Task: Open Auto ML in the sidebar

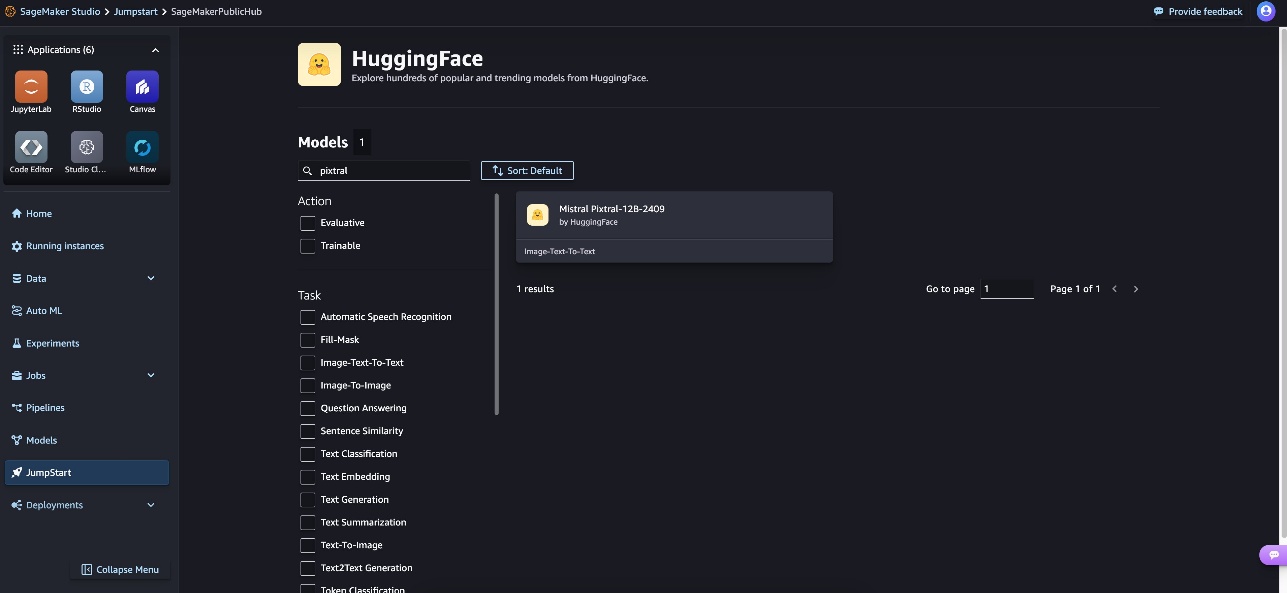Action: pos(87,311)
